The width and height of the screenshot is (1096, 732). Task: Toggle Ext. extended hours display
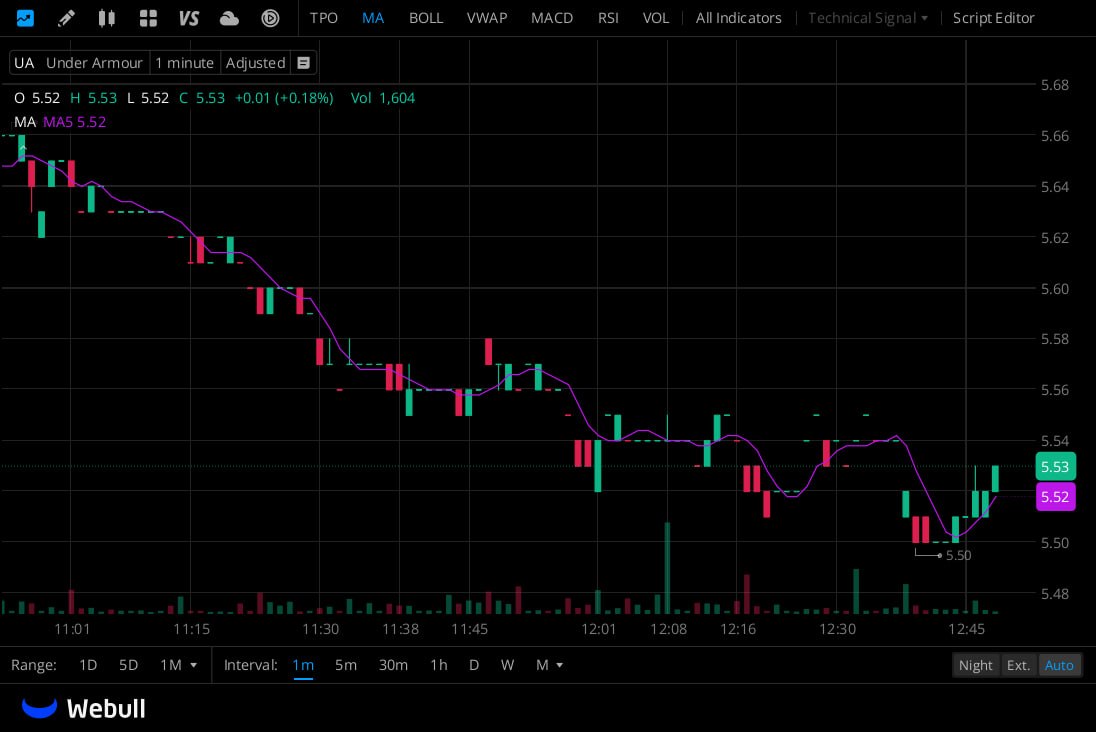pyautogui.click(x=1018, y=665)
